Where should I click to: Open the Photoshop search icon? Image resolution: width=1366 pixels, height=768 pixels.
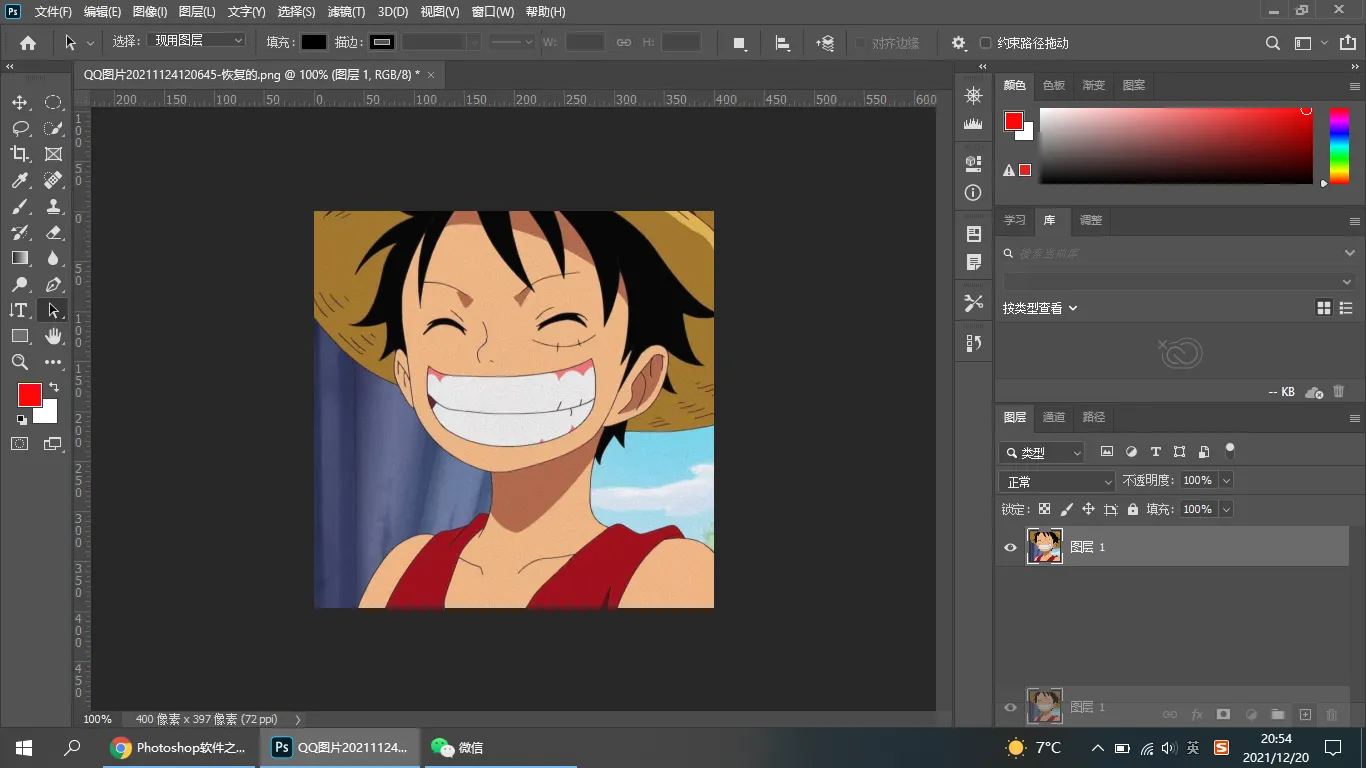pos(1272,43)
